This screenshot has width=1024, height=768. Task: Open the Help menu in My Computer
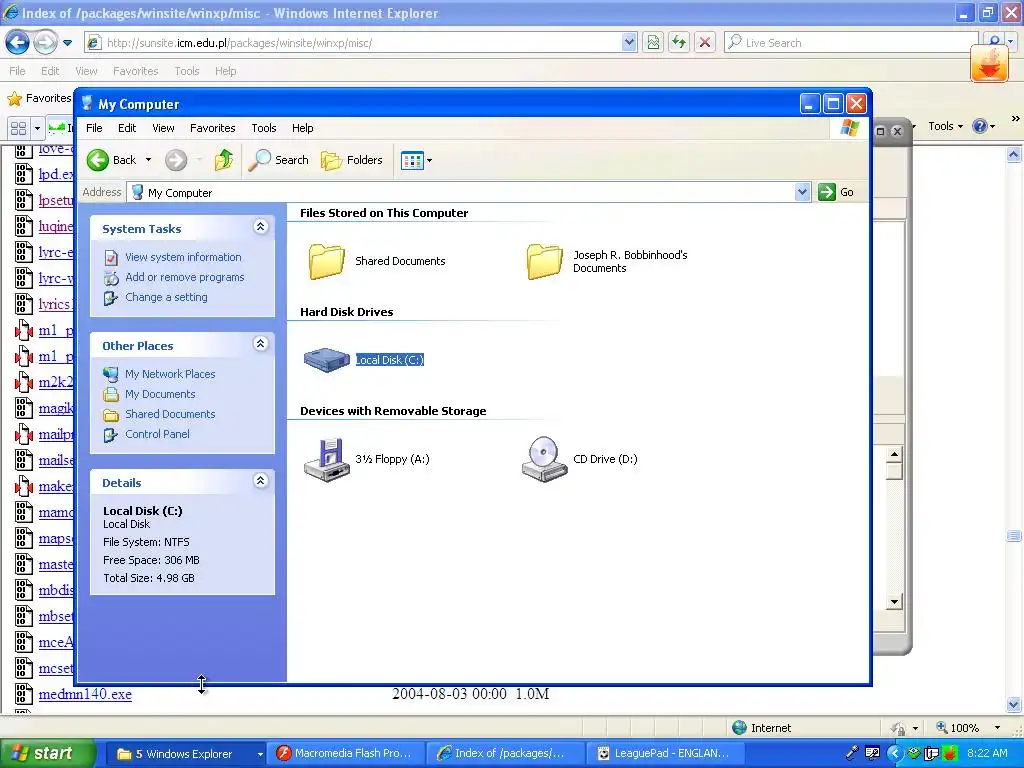point(302,128)
